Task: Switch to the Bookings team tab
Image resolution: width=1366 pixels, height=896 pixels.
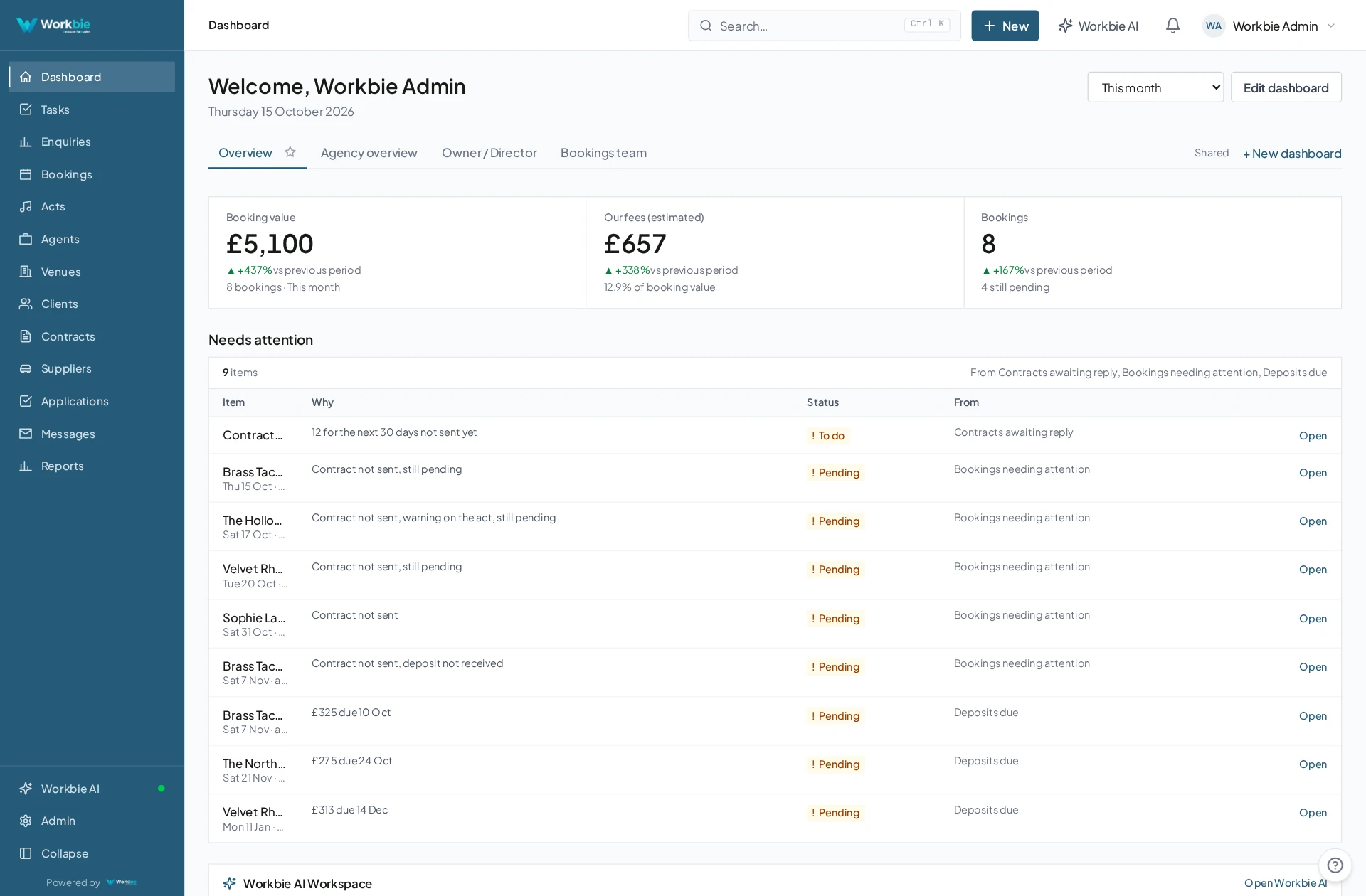Action: tap(603, 153)
